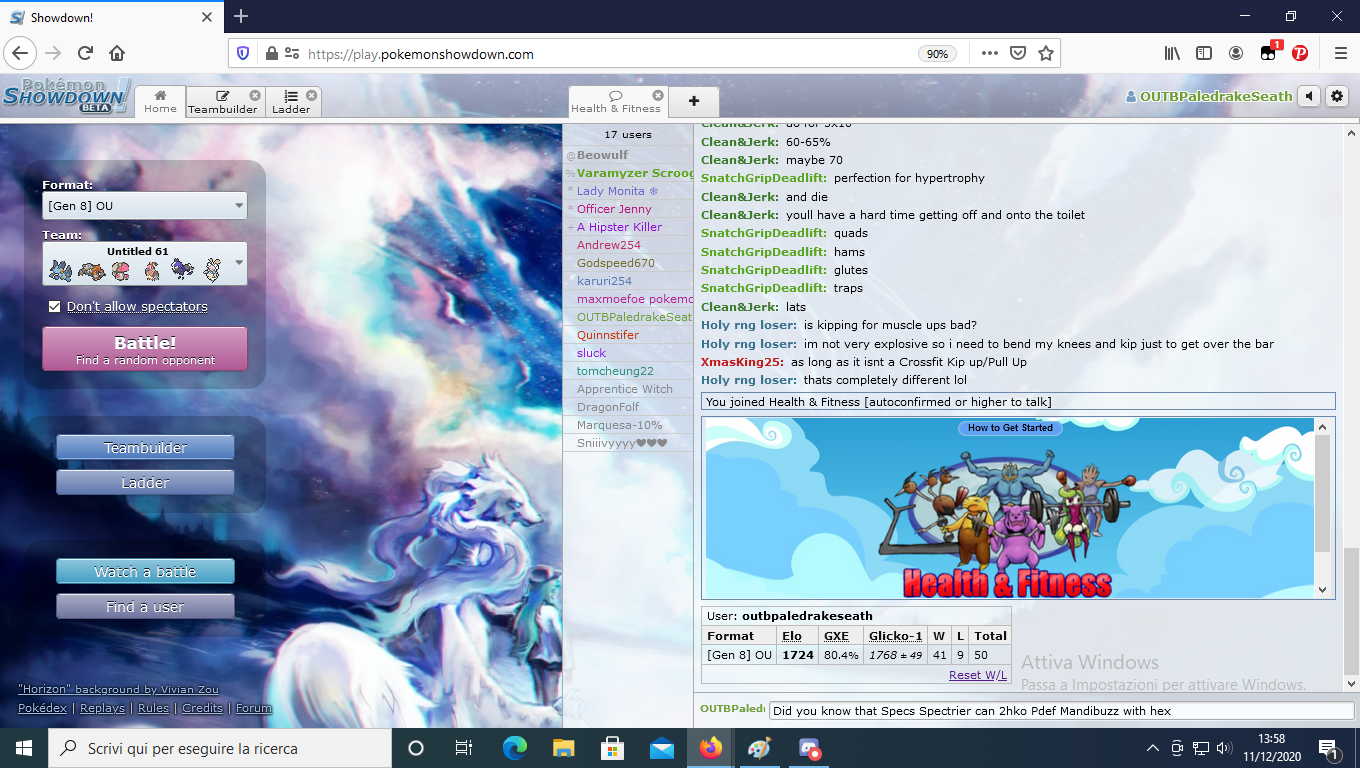Click the Windows taskbar search box
Viewport: 1360px width, 768px height.
click(218, 748)
